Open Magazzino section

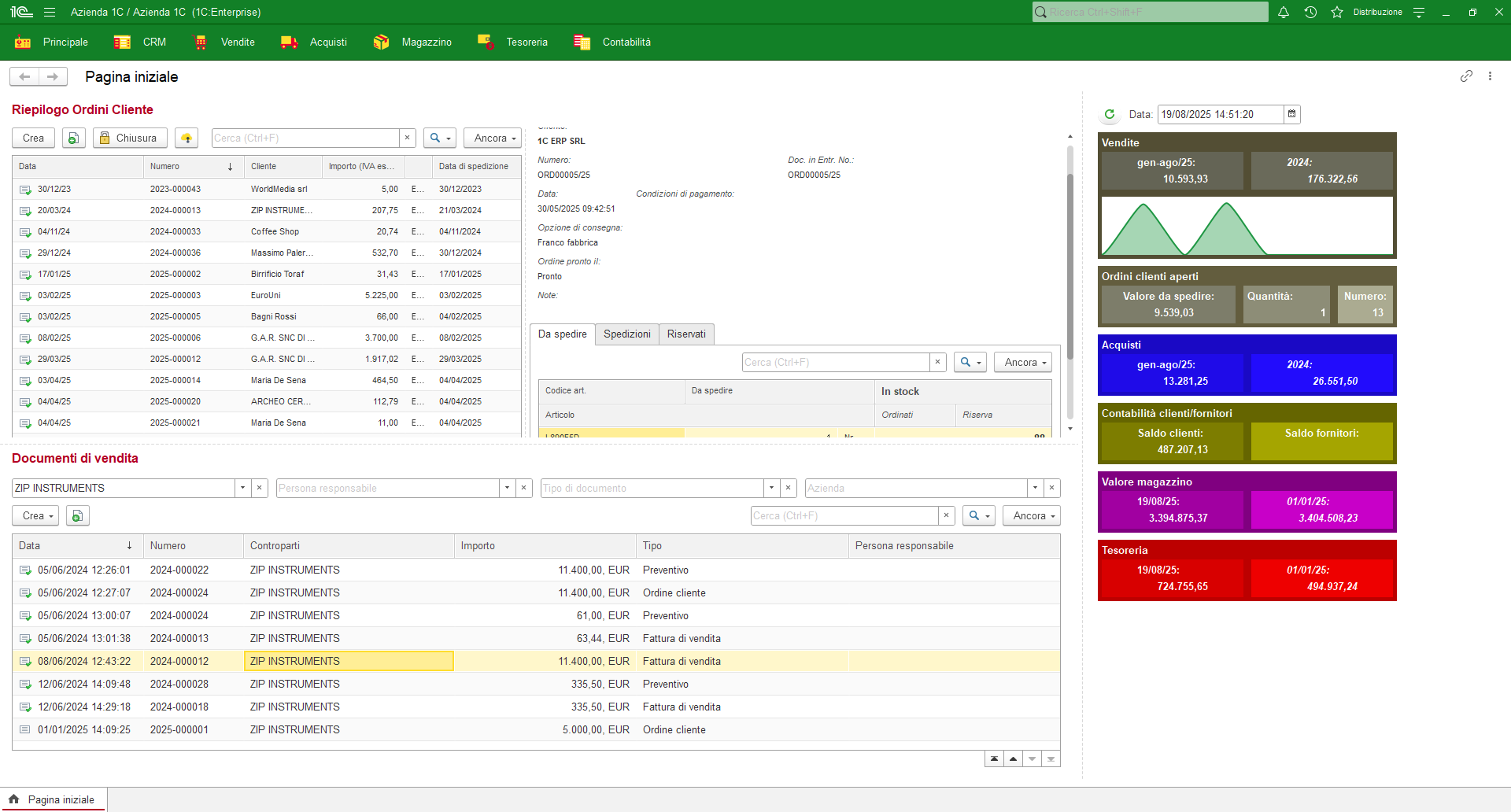[412, 42]
